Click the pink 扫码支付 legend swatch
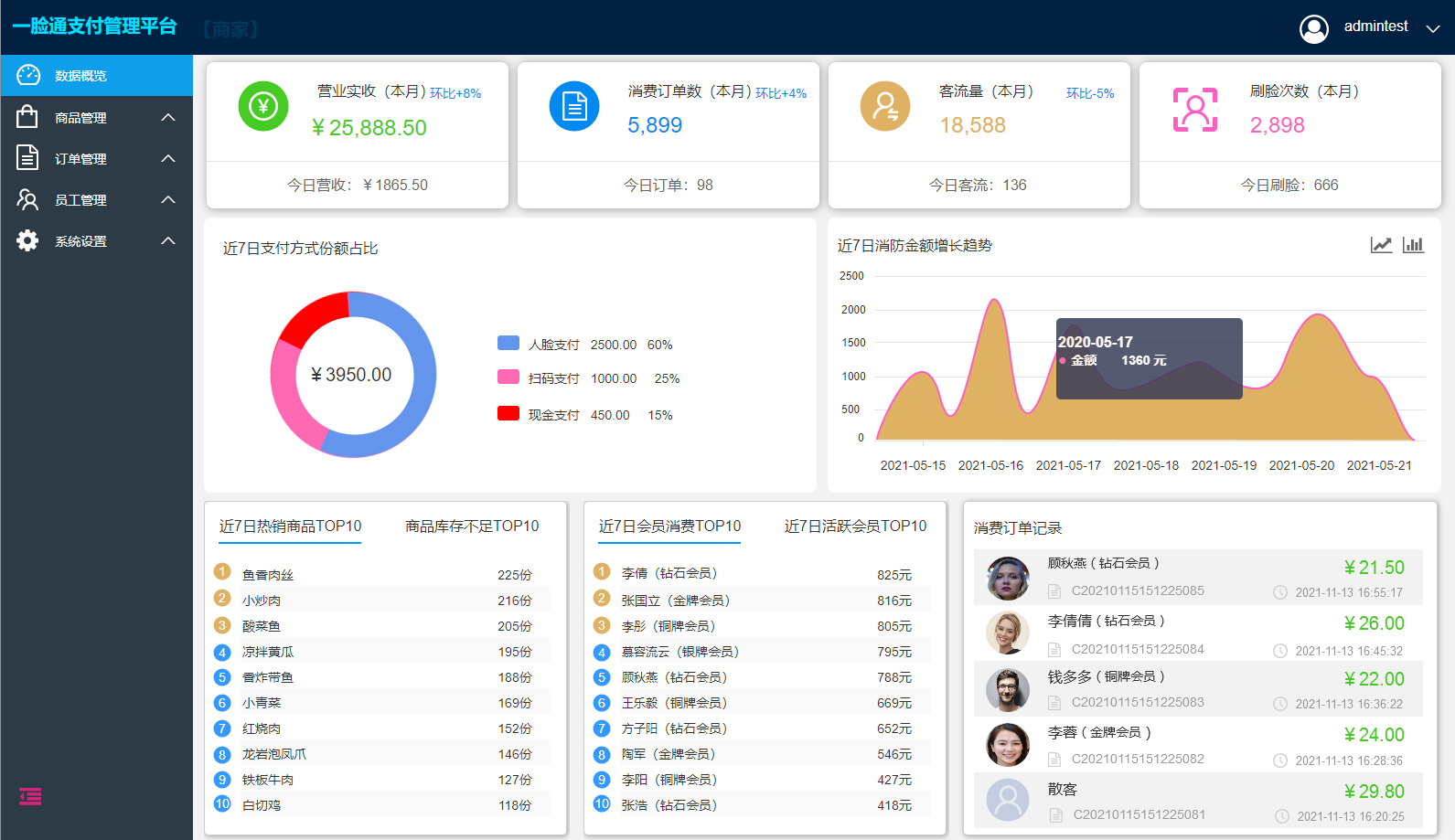1455x840 pixels. (x=508, y=377)
